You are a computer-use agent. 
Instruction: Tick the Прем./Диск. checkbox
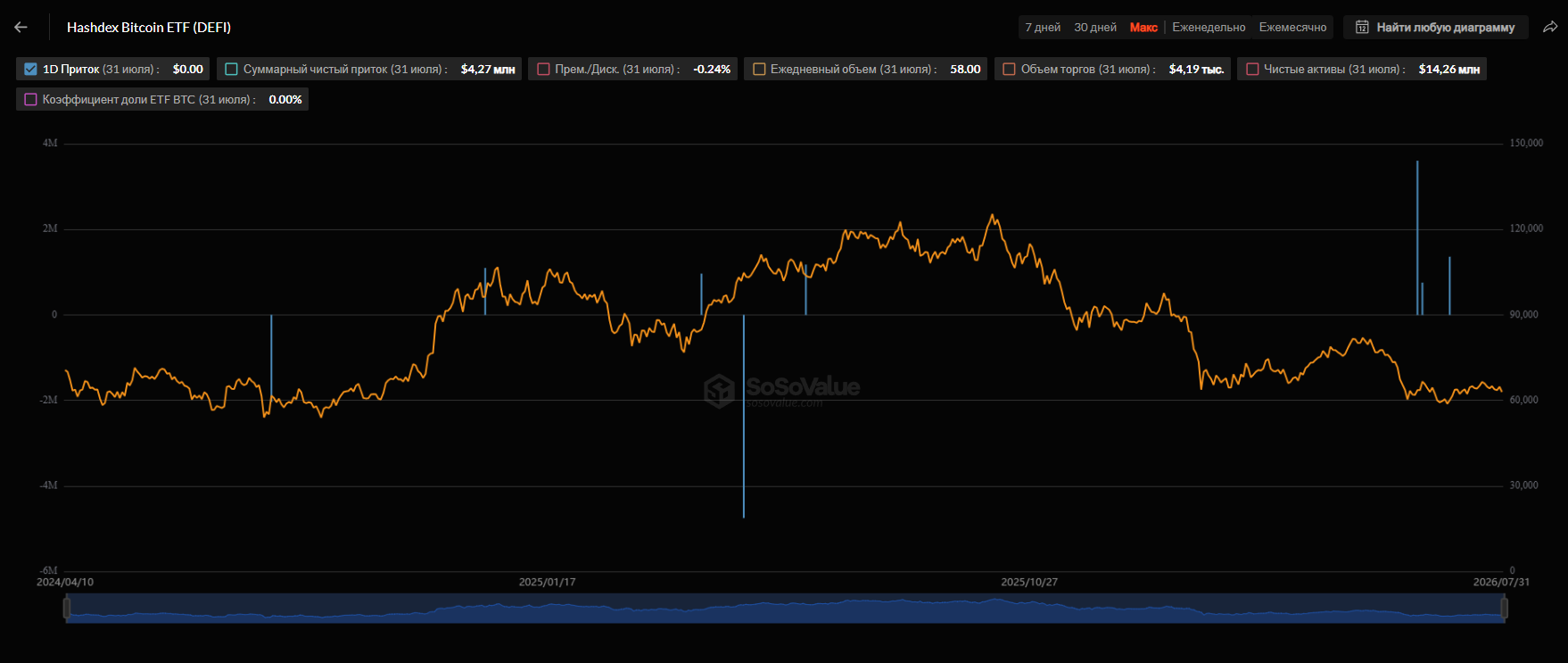[543, 69]
